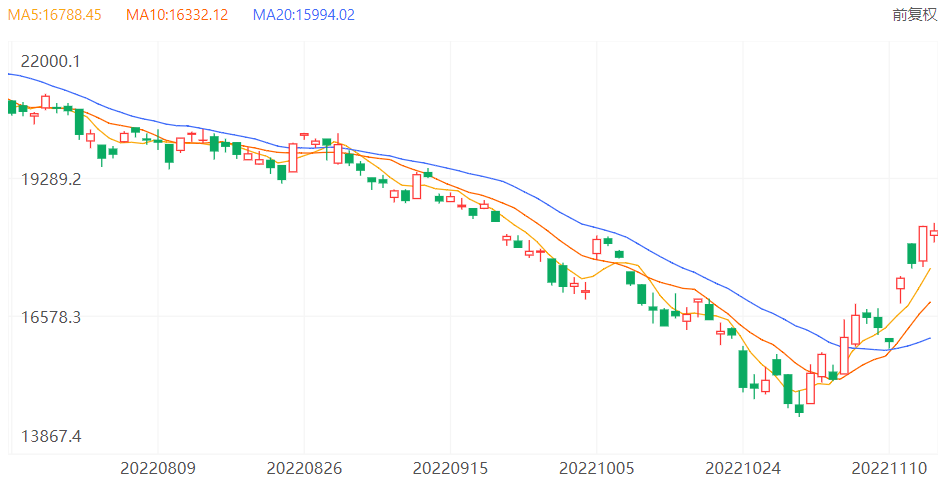The width and height of the screenshot is (950, 477).
Task: Click the 16578.3 price axis label
Action: pos(51,317)
